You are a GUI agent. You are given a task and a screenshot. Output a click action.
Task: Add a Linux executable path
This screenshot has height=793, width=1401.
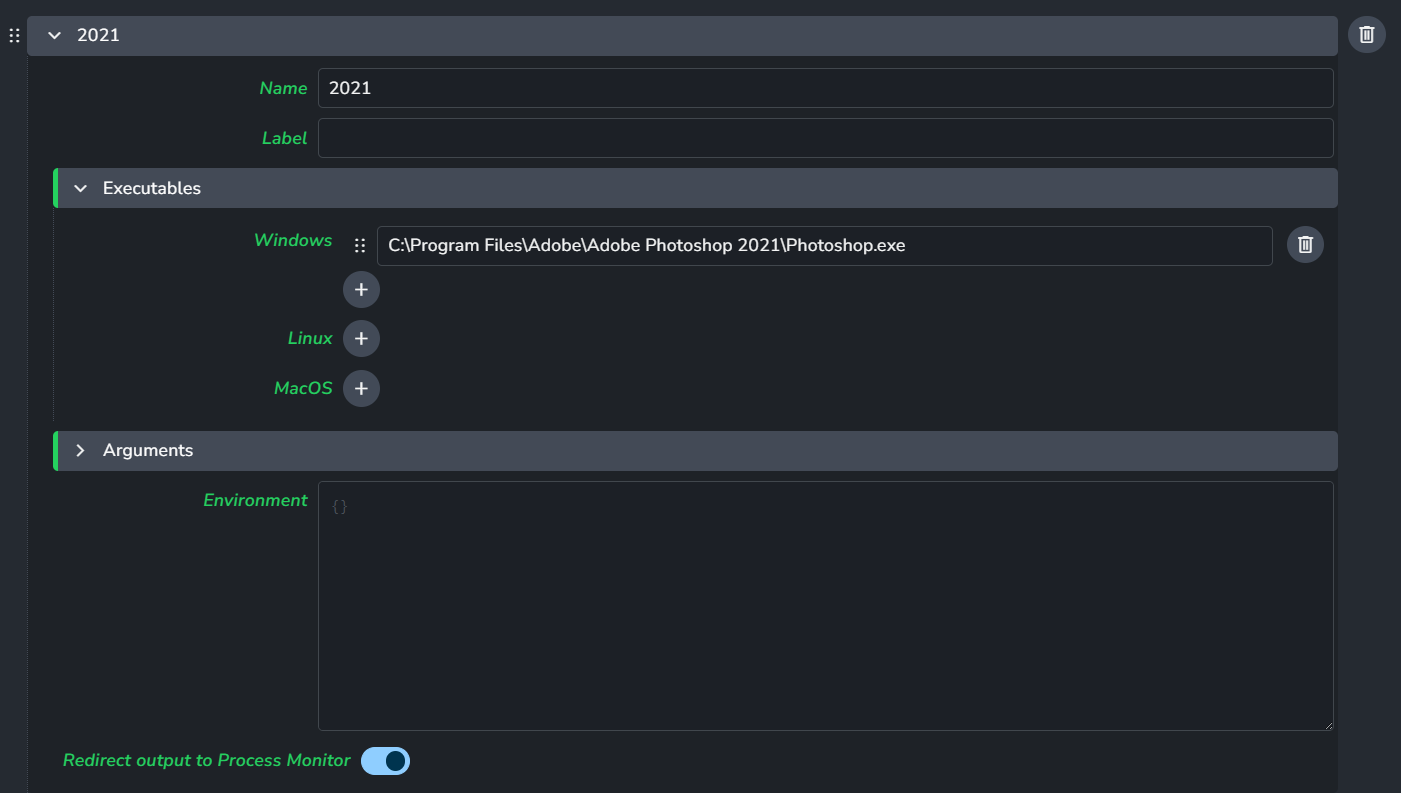(361, 339)
